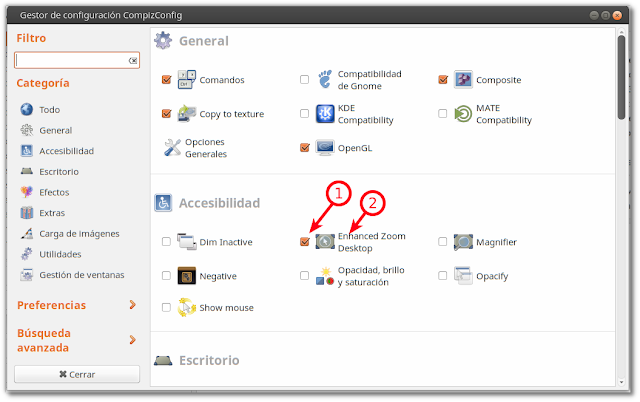This screenshot has width=640, height=402.
Task: Clear the Filtro search field icon
Action: click(133, 60)
